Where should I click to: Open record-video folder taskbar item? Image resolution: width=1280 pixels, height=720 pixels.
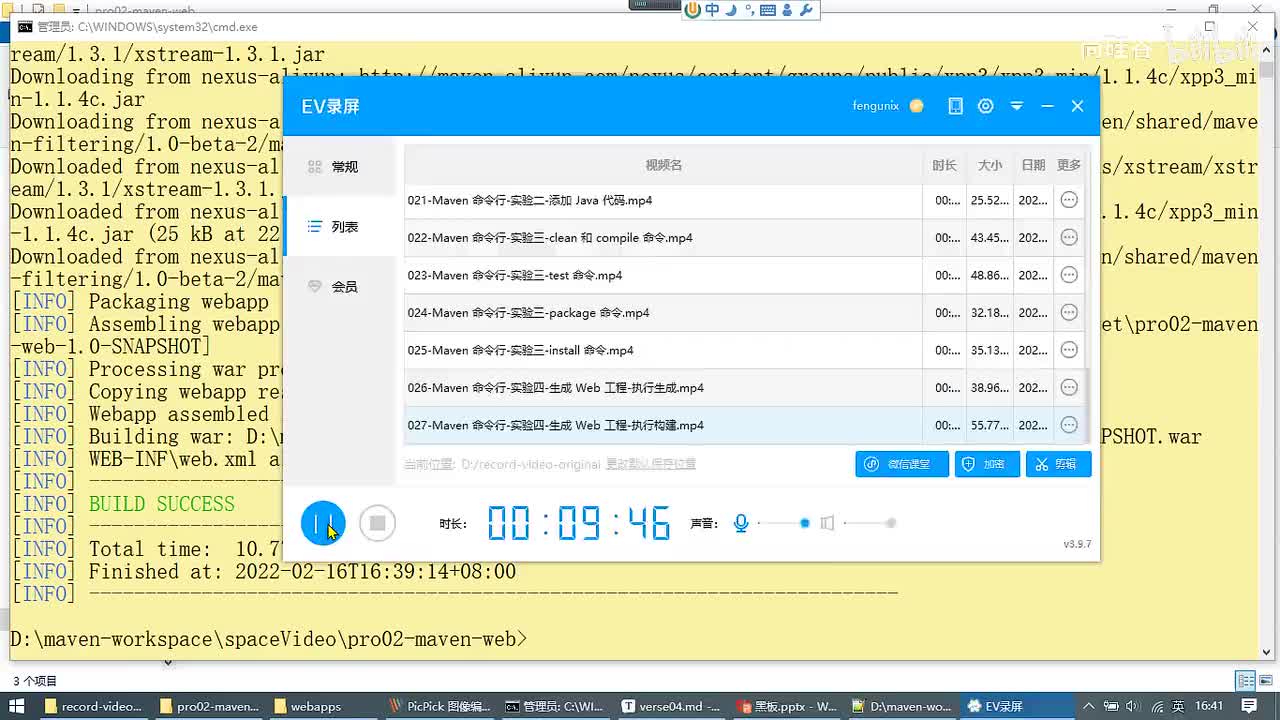[94, 706]
